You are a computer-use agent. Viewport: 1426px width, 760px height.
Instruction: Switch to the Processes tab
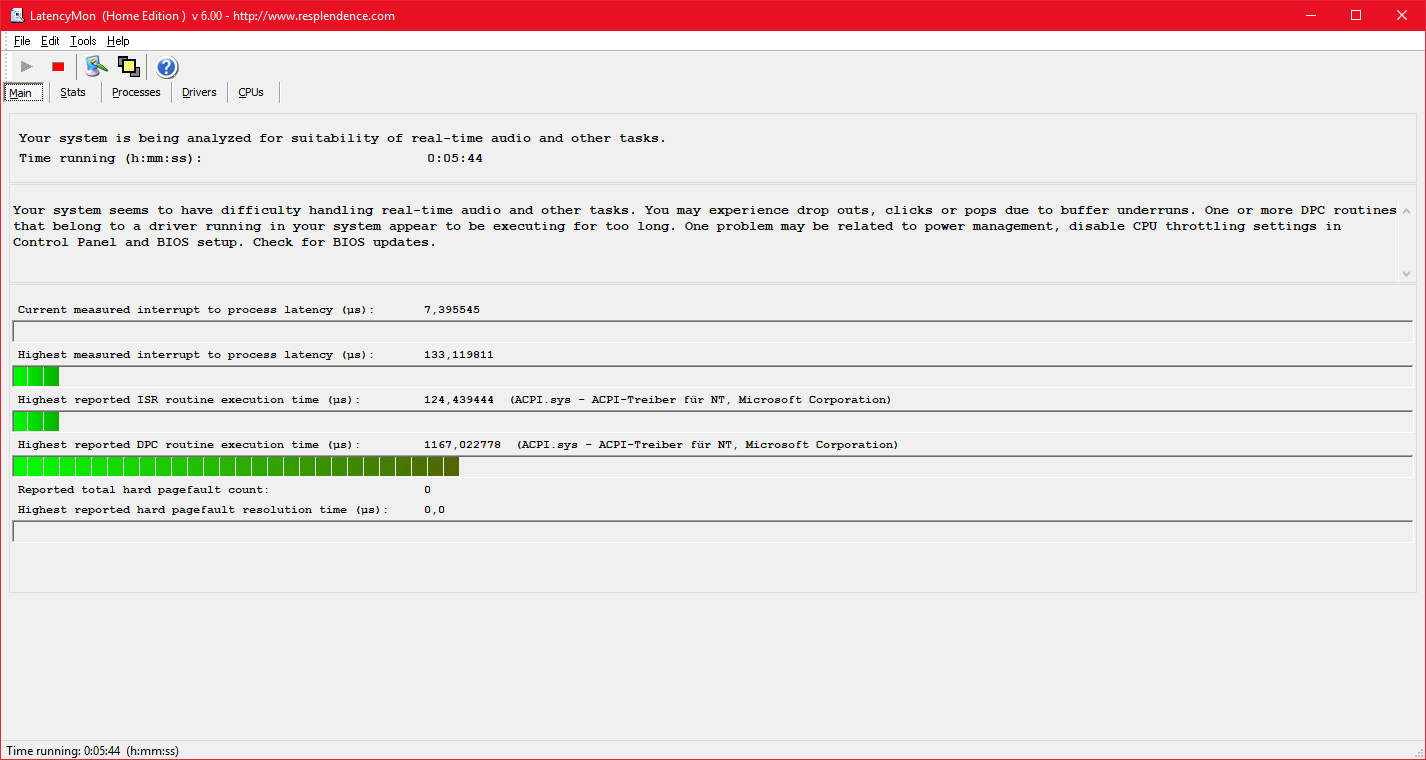pos(136,92)
